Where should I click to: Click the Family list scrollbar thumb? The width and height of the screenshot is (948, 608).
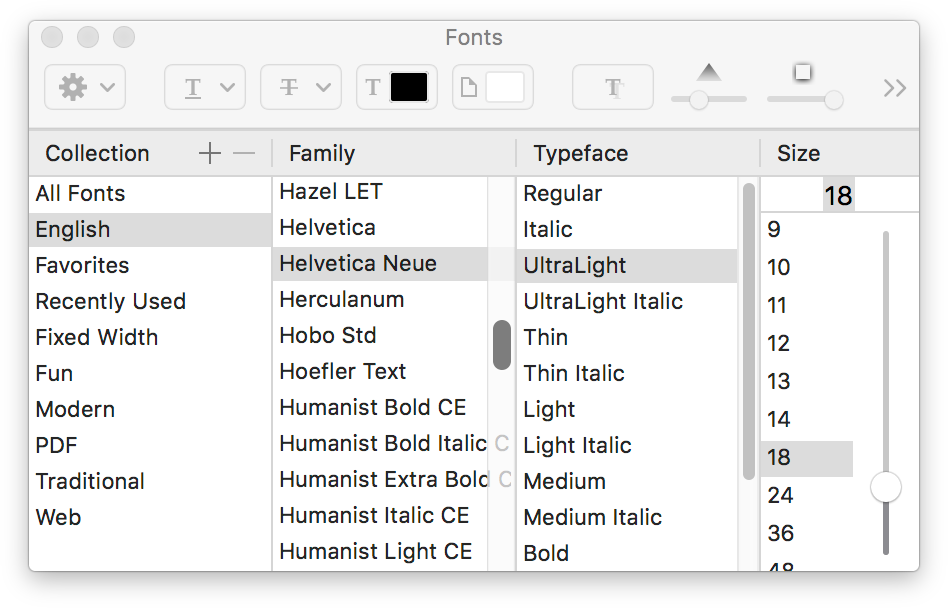click(x=502, y=344)
